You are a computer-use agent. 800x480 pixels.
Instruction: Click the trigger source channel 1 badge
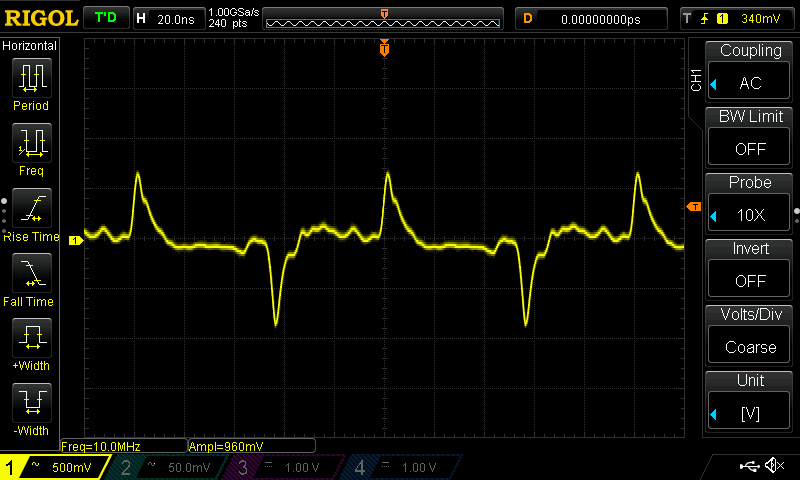pyautogui.click(x=722, y=19)
